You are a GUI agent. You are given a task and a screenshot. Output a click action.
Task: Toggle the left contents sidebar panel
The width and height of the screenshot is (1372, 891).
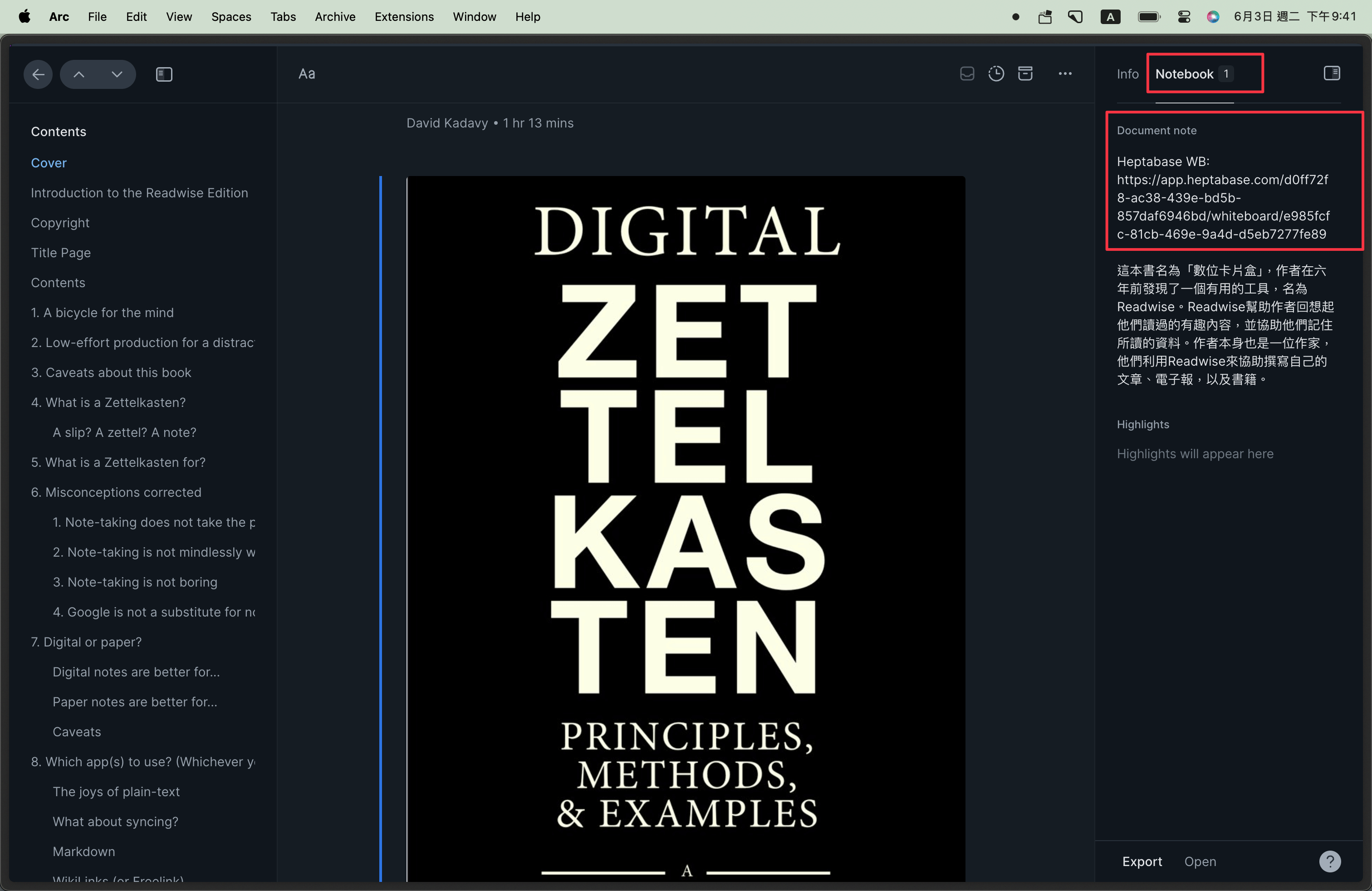164,74
